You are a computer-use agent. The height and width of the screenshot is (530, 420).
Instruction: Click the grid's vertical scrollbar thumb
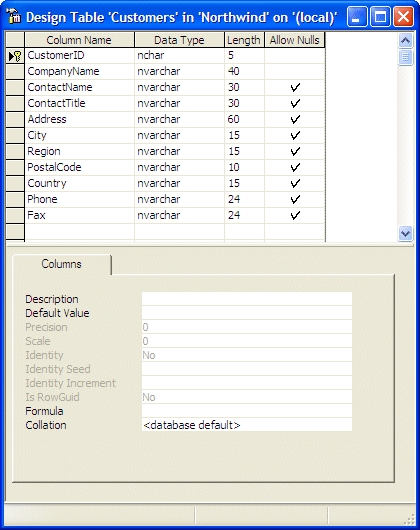(x=405, y=57)
